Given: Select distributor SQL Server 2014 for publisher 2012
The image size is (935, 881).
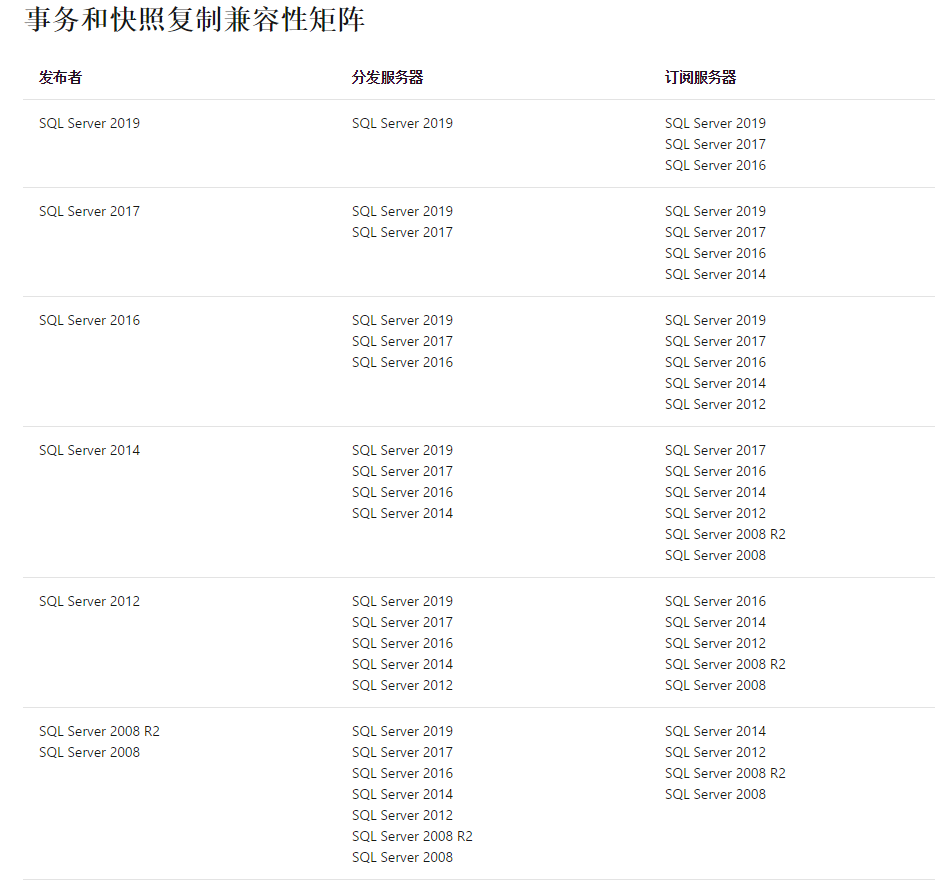Looking at the screenshot, I should [x=403, y=664].
